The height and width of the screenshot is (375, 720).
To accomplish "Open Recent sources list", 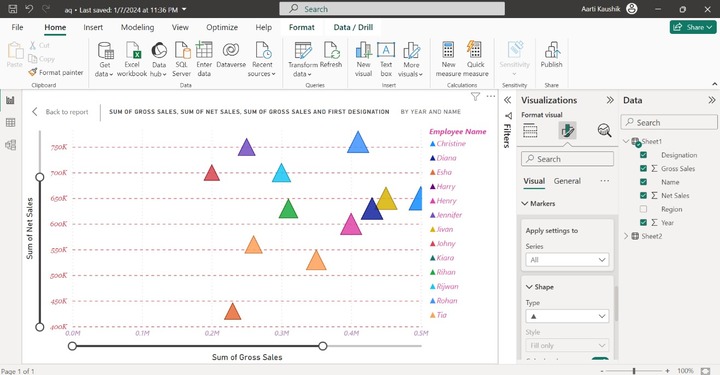I will pyautogui.click(x=262, y=60).
